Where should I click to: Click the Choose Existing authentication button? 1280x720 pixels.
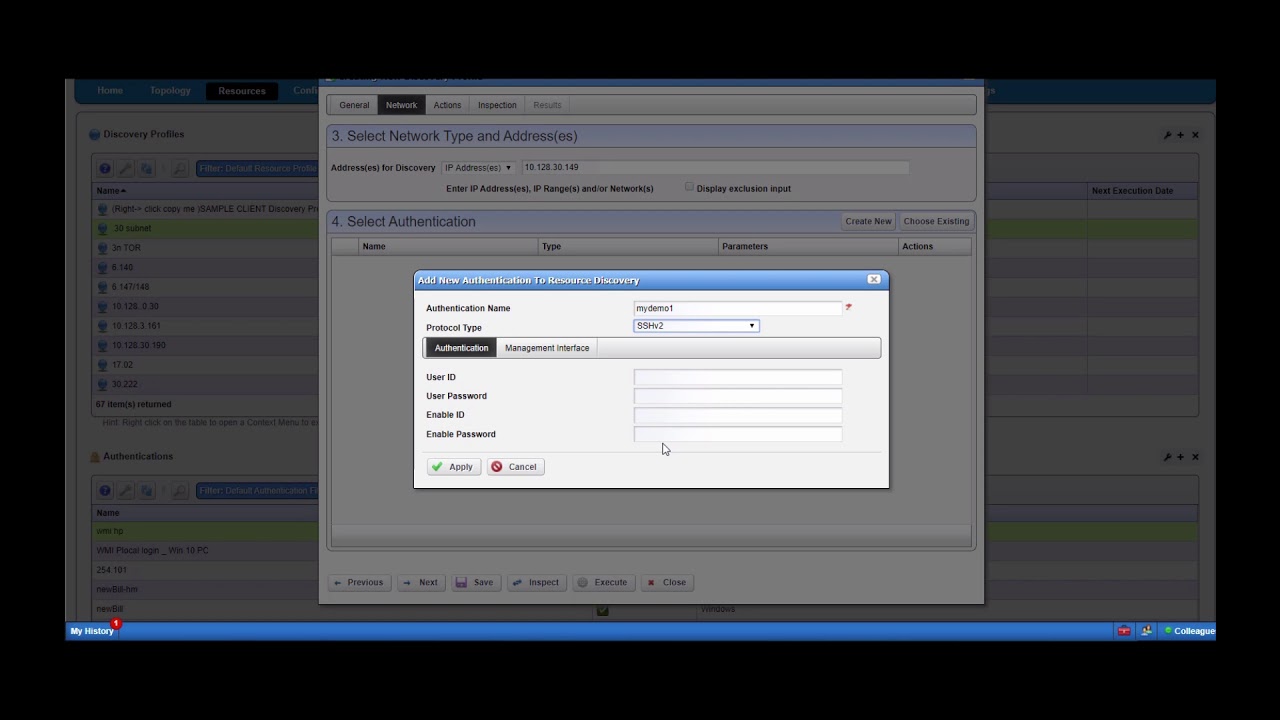click(936, 221)
